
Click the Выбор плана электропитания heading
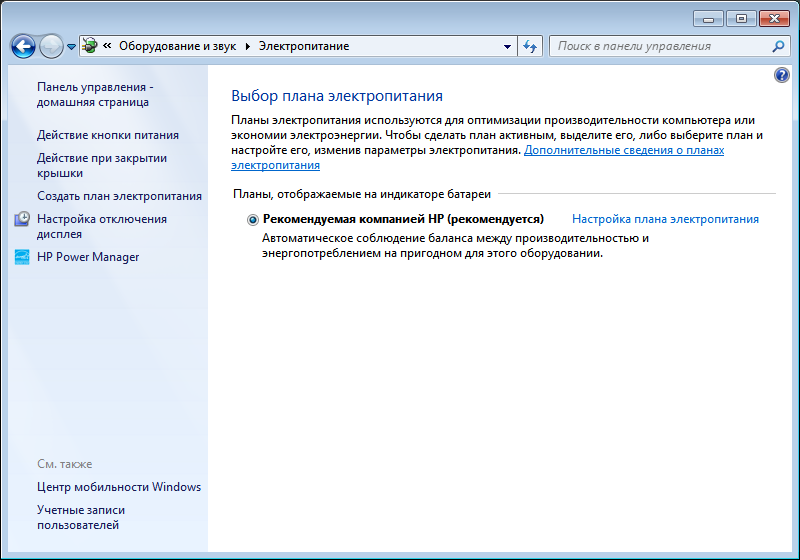(x=337, y=96)
